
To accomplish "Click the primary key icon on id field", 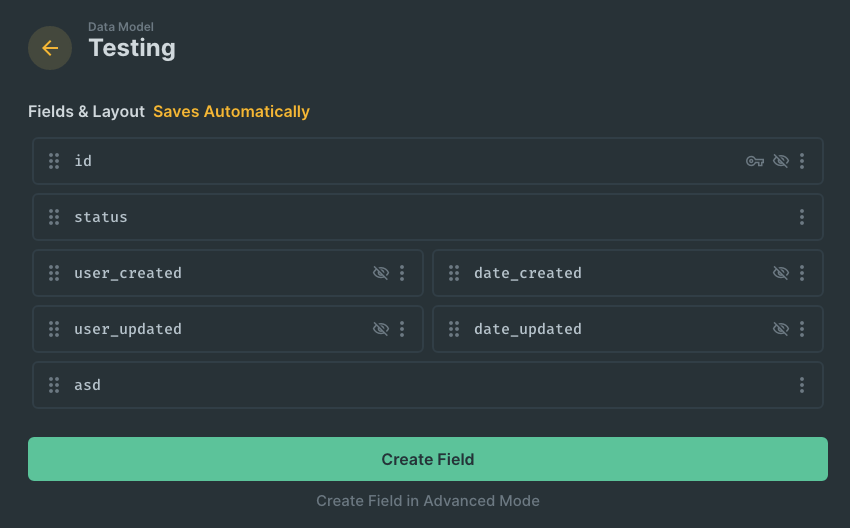I will [755, 161].
